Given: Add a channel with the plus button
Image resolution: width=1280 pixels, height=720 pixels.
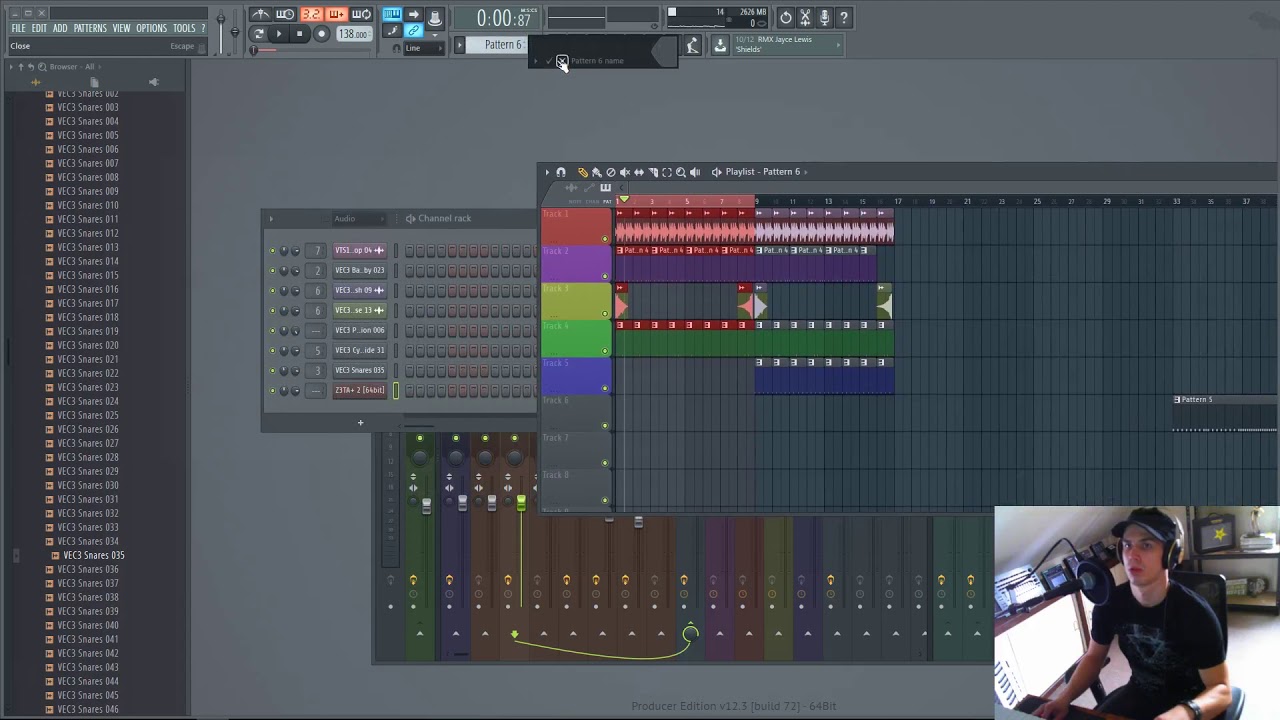Looking at the screenshot, I should pyautogui.click(x=360, y=422).
